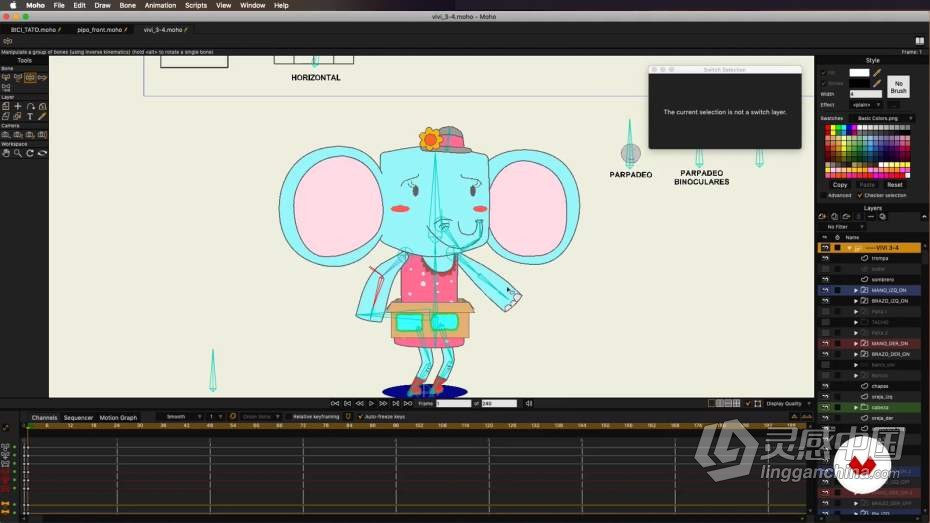
Task: Select the Transform Bone tool
Action: tap(18, 77)
